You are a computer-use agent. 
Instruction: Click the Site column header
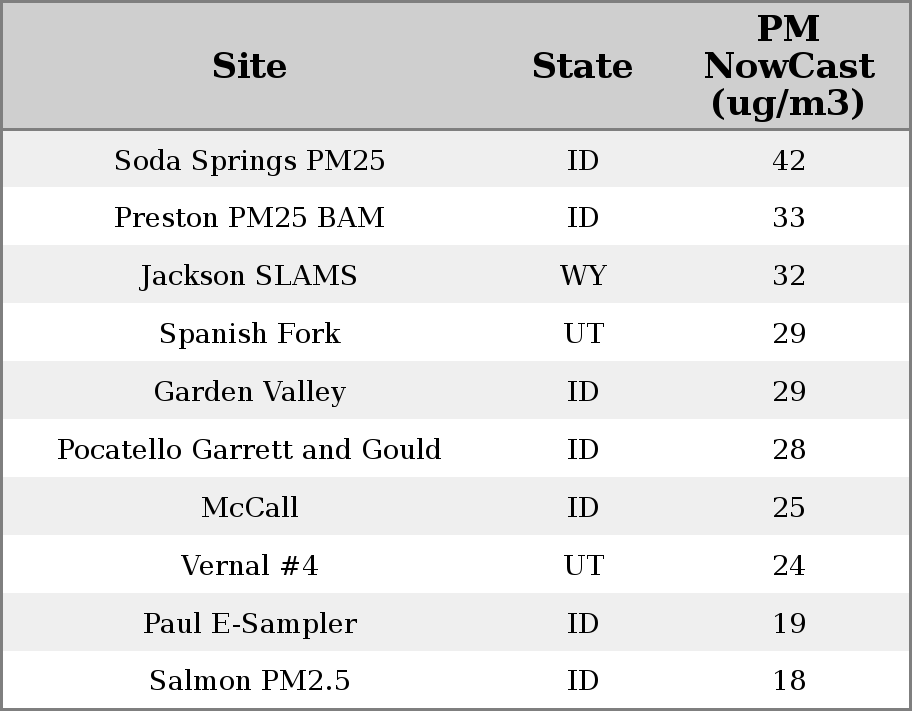249,66
